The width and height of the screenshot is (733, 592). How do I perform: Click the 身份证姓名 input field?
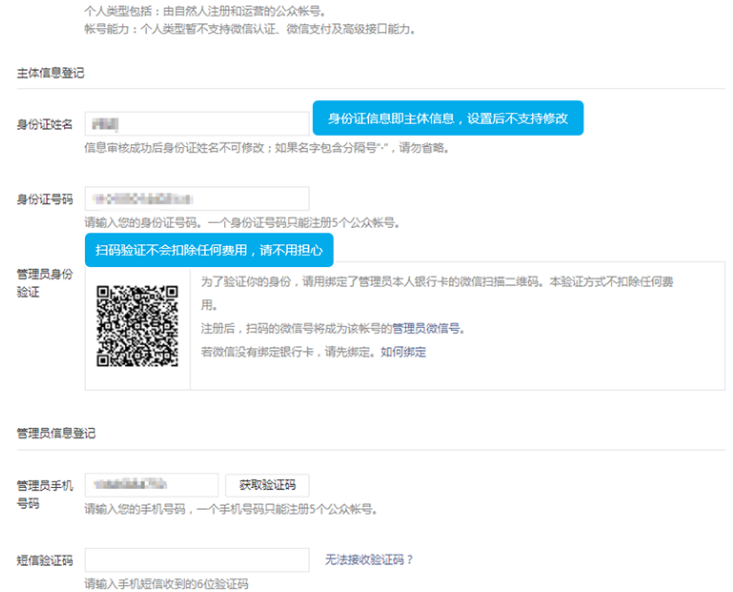click(196, 124)
